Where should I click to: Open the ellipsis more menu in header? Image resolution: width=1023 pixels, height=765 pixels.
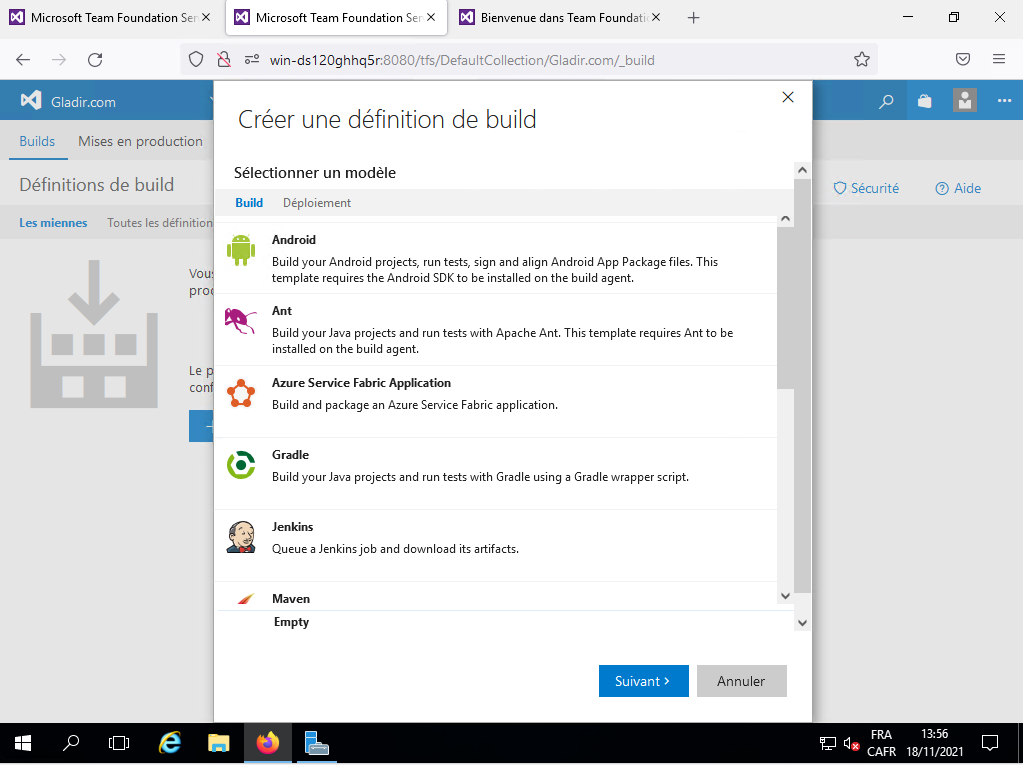[1004, 101]
